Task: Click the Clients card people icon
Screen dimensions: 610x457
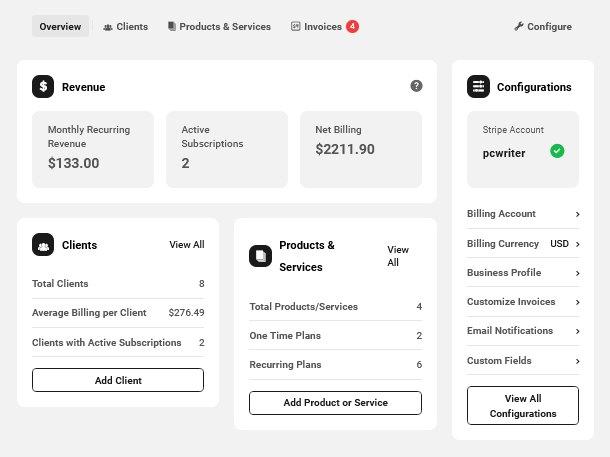Action: point(43,245)
